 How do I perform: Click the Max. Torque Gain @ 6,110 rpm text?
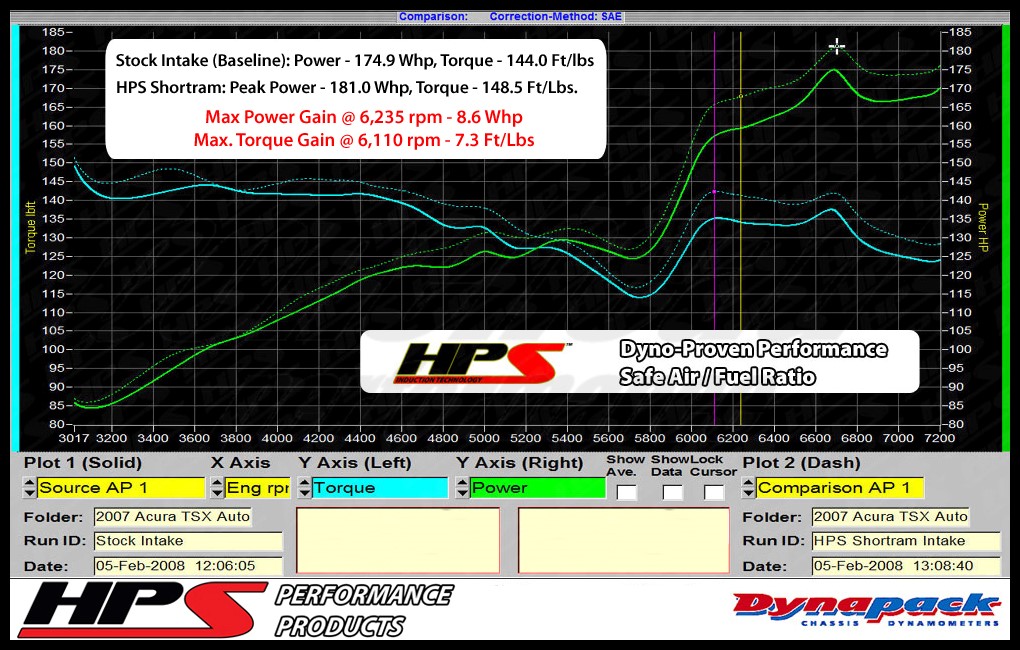tap(364, 140)
